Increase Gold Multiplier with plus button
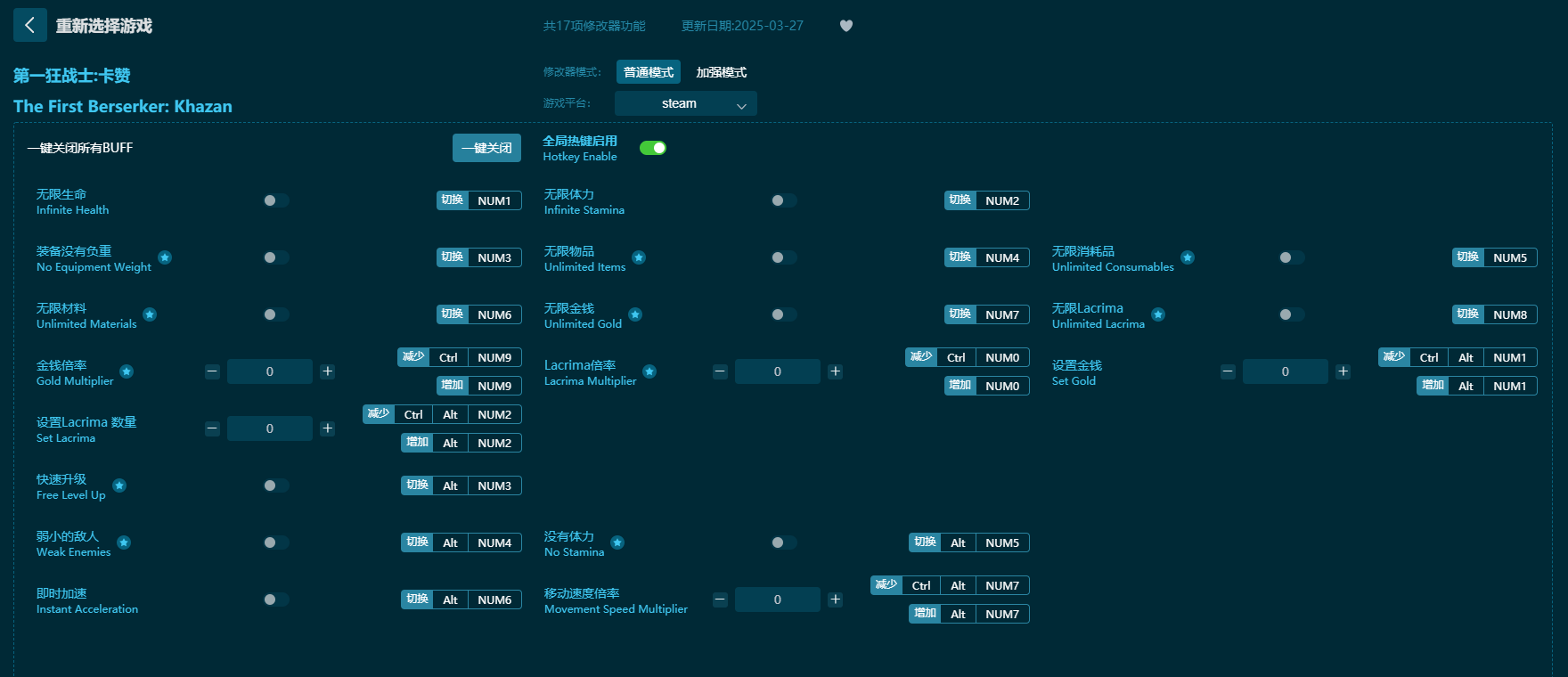The width and height of the screenshot is (1568, 677). point(328,371)
